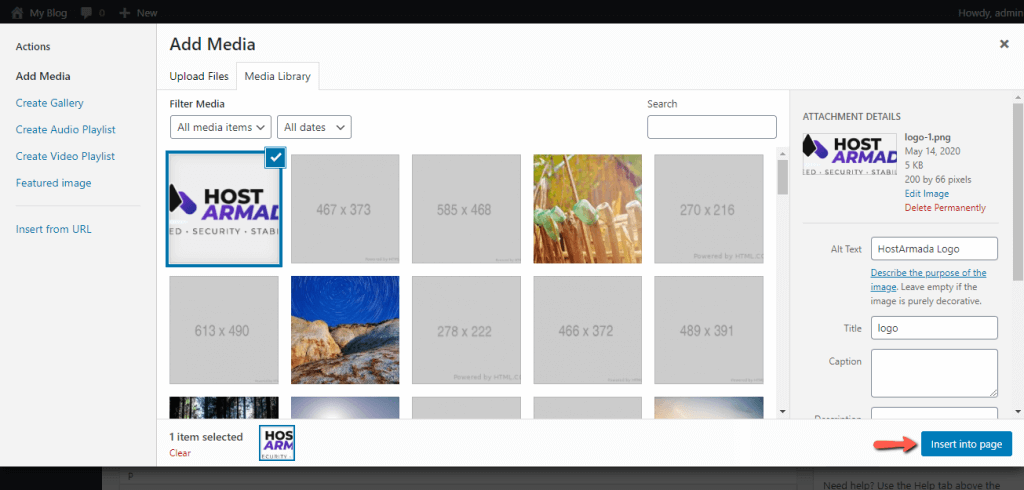Viewport: 1024px width, 490px height.
Task: Open Create Gallery action
Action: coord(50,103)
